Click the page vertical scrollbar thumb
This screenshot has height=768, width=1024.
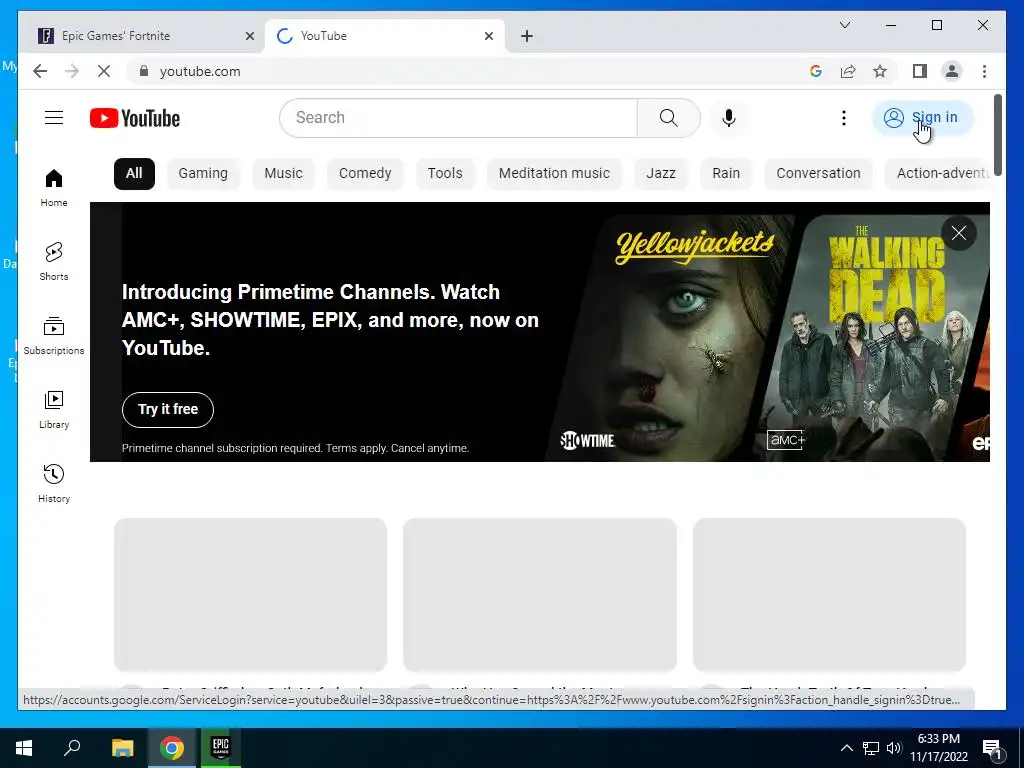(x=998, y=134)
